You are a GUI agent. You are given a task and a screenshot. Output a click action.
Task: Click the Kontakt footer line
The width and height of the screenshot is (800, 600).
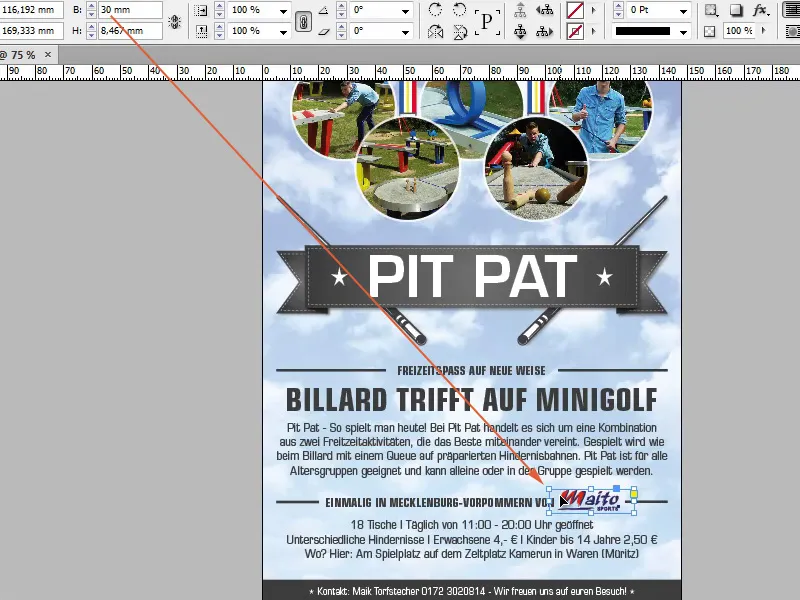coord(471,591)
